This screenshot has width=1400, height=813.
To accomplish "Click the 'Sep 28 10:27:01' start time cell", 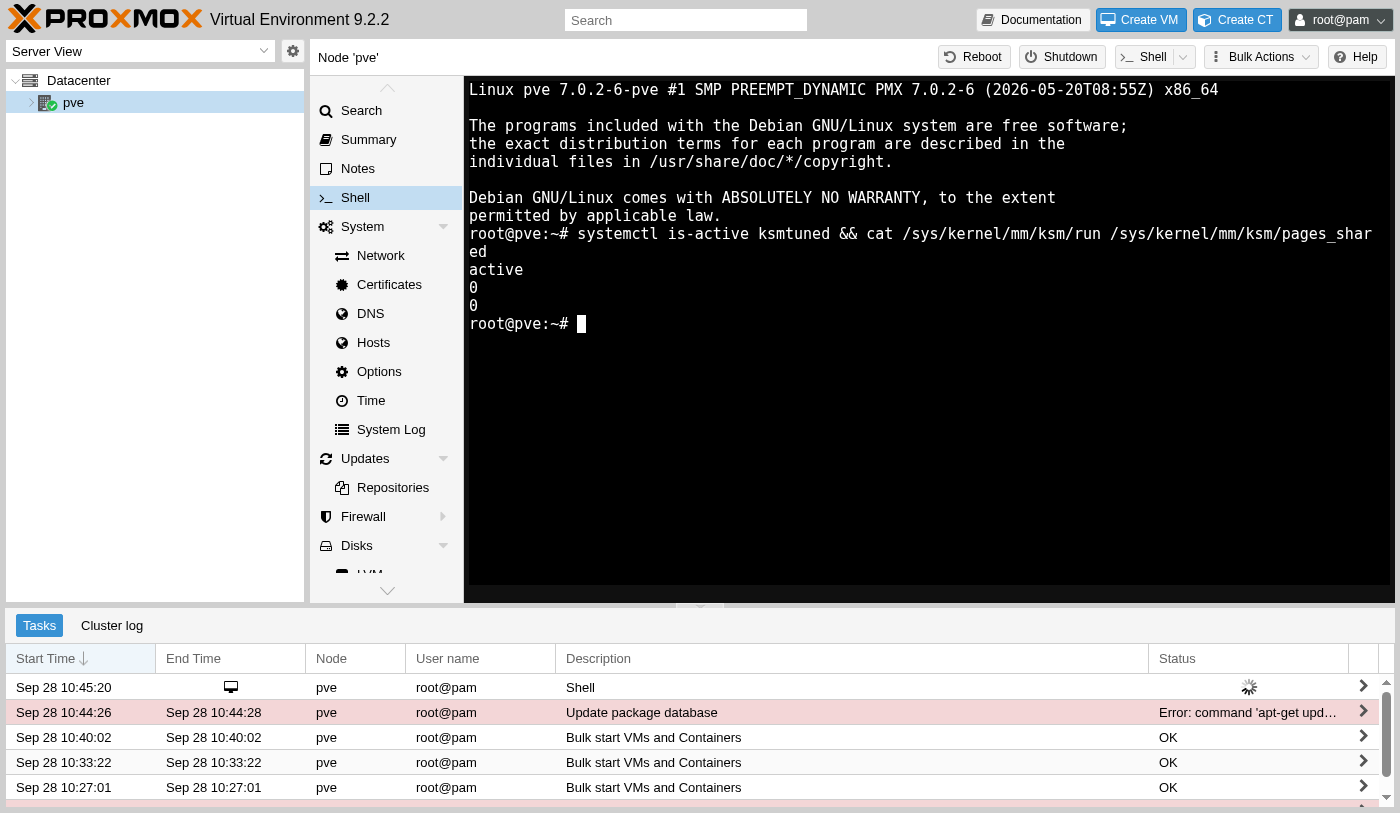I will click(x=81, y=787).
